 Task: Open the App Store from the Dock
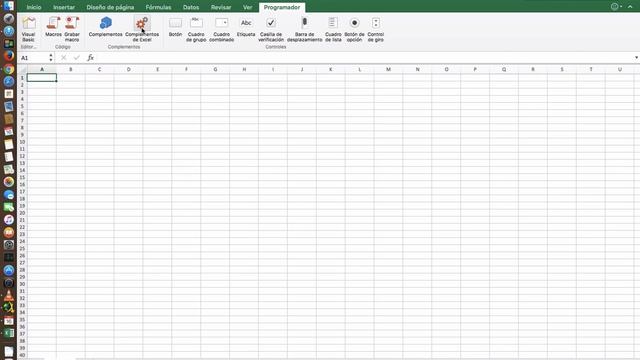click(9, 270)
